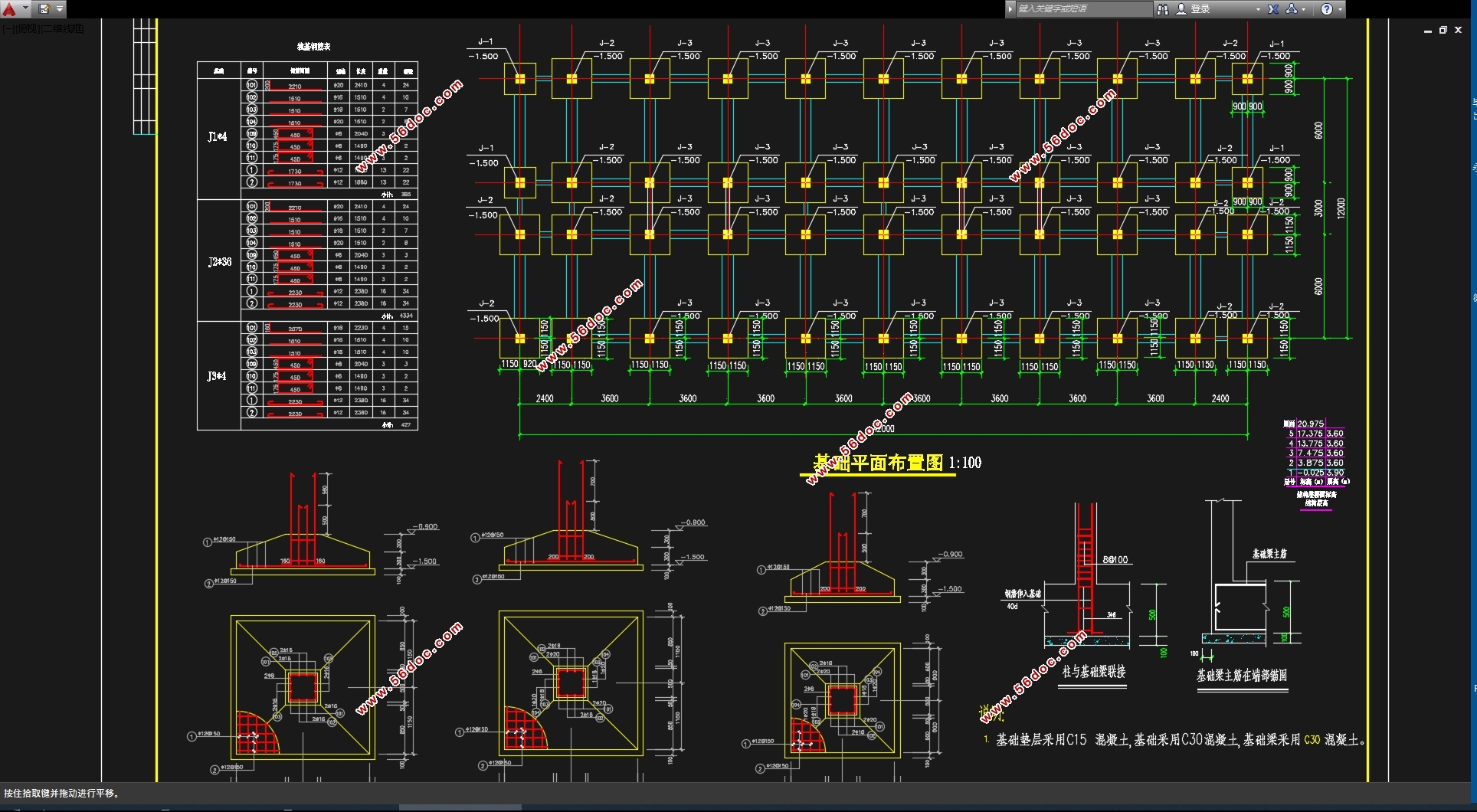Click the table title 柱基钢筋表

314,47
